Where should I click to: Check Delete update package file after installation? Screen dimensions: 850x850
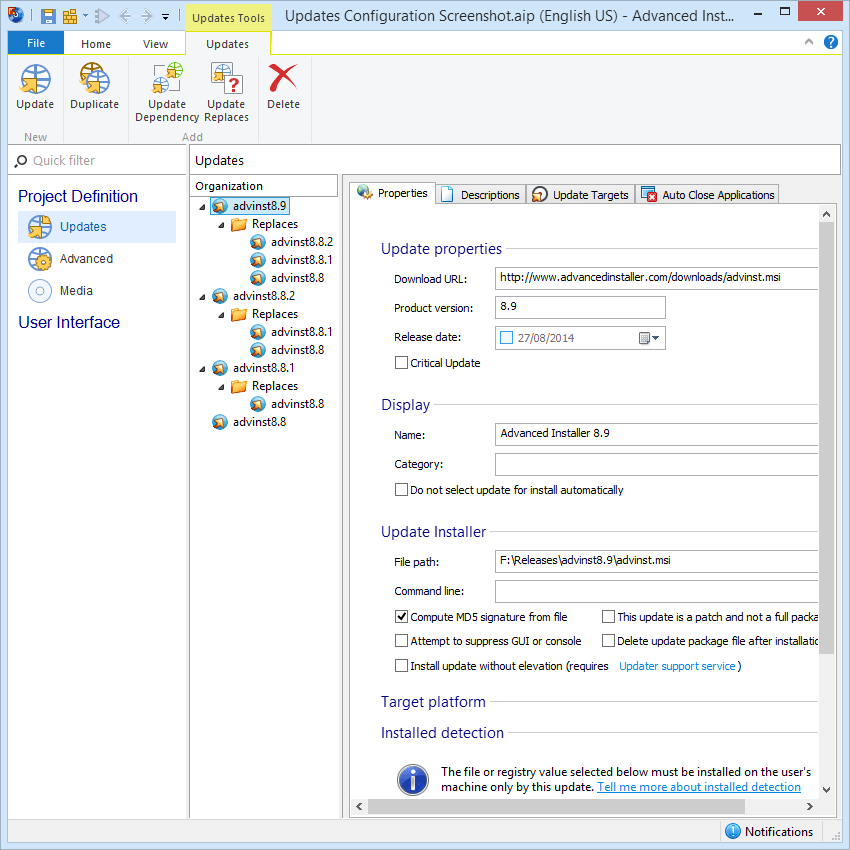[x=608, y=641]
